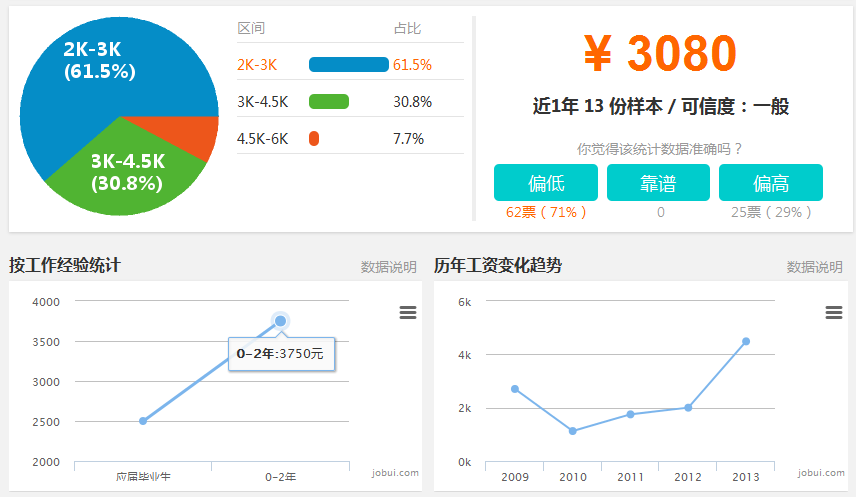Click the 2013 x-axis label
This screenshot has width=856, height=497.
coord(746,477)
